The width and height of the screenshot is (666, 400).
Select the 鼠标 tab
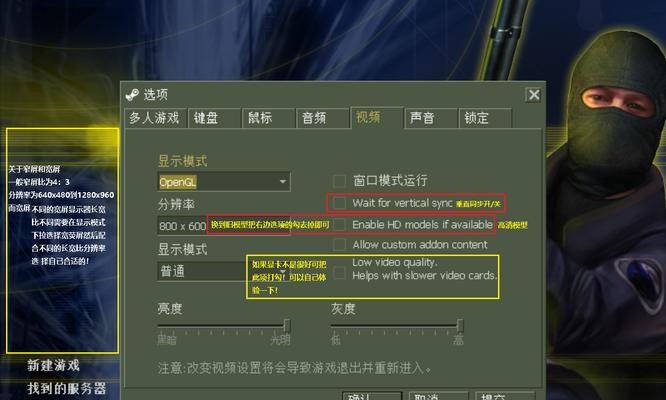[268, 118]
